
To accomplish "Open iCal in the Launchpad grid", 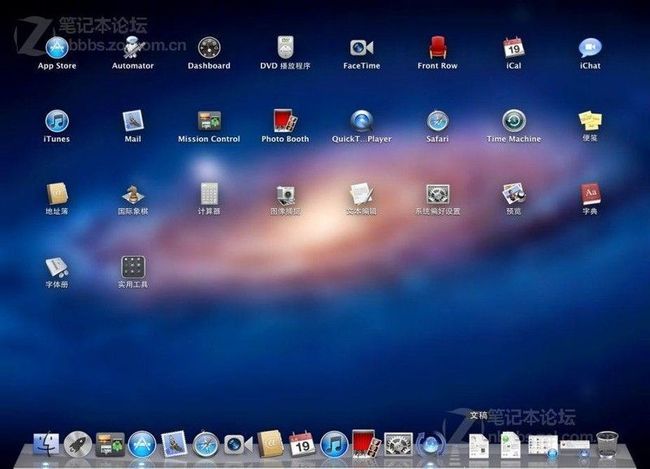I will pos(514,47).
